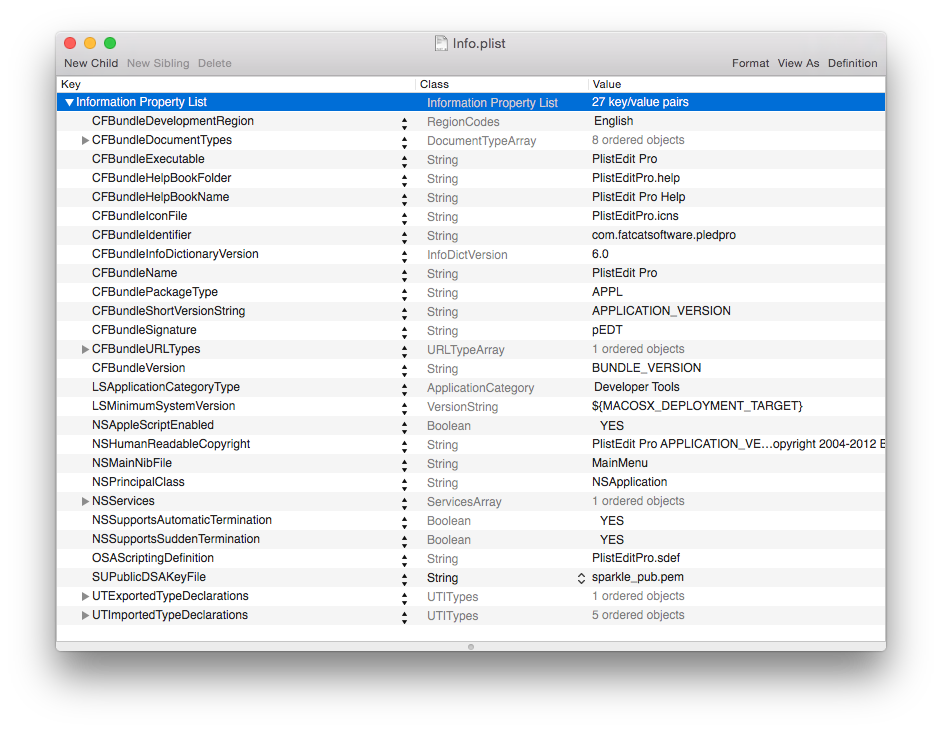
Task: Click the value com.fatcatsoftware.pledpro
Action: 664,235
